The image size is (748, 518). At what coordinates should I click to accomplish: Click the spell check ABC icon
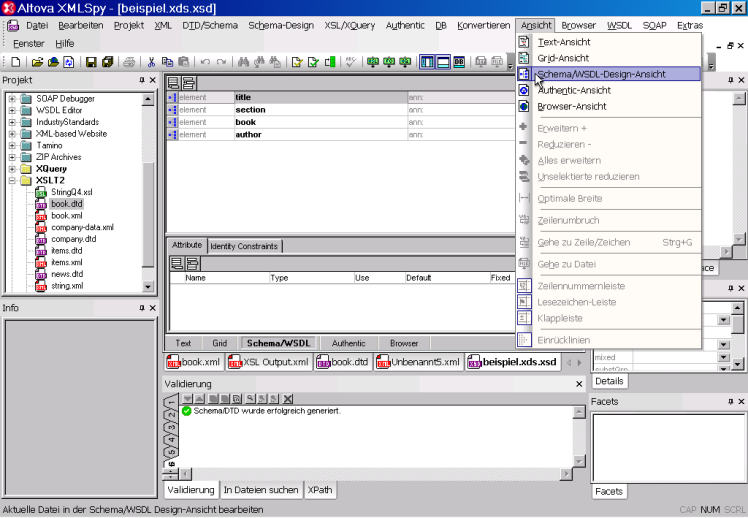coord(351,62)
